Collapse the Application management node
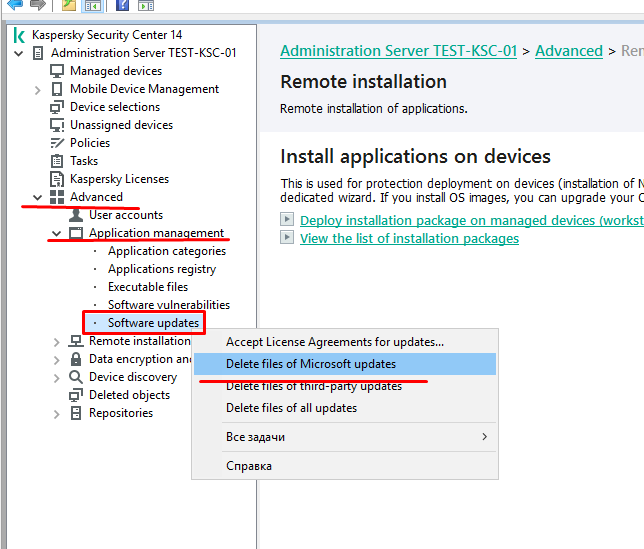 click(56, 234)
